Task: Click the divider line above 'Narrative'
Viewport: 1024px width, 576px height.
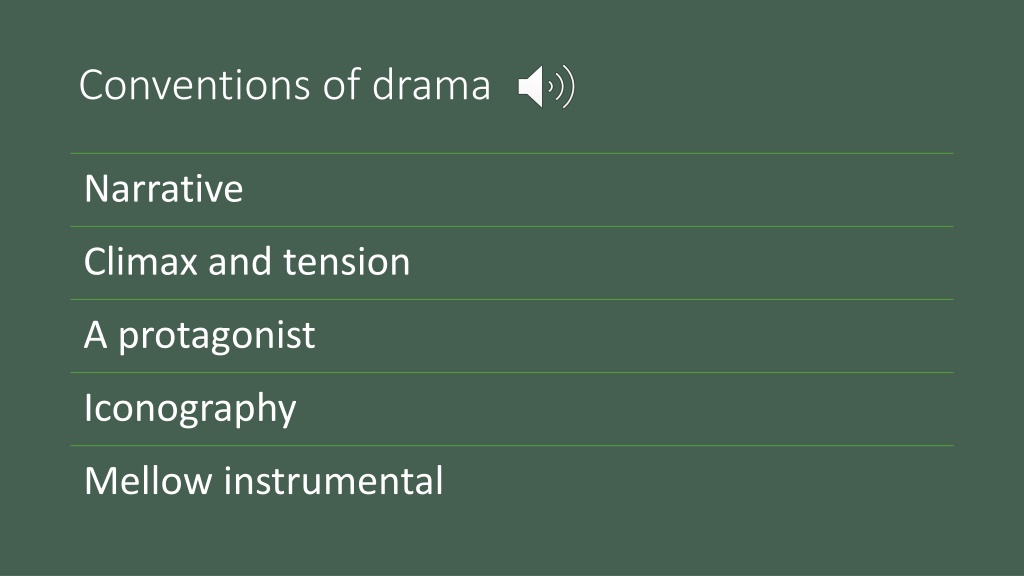Action: (512, 153)
